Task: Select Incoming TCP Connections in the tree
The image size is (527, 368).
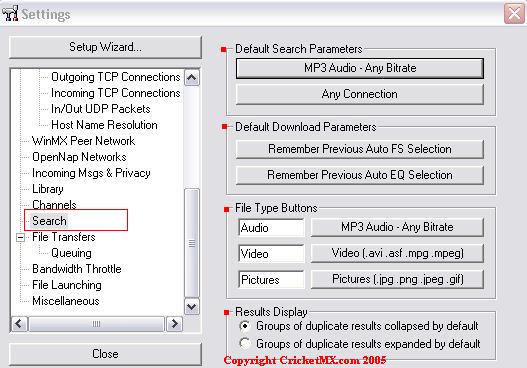Action: point(116,93)
